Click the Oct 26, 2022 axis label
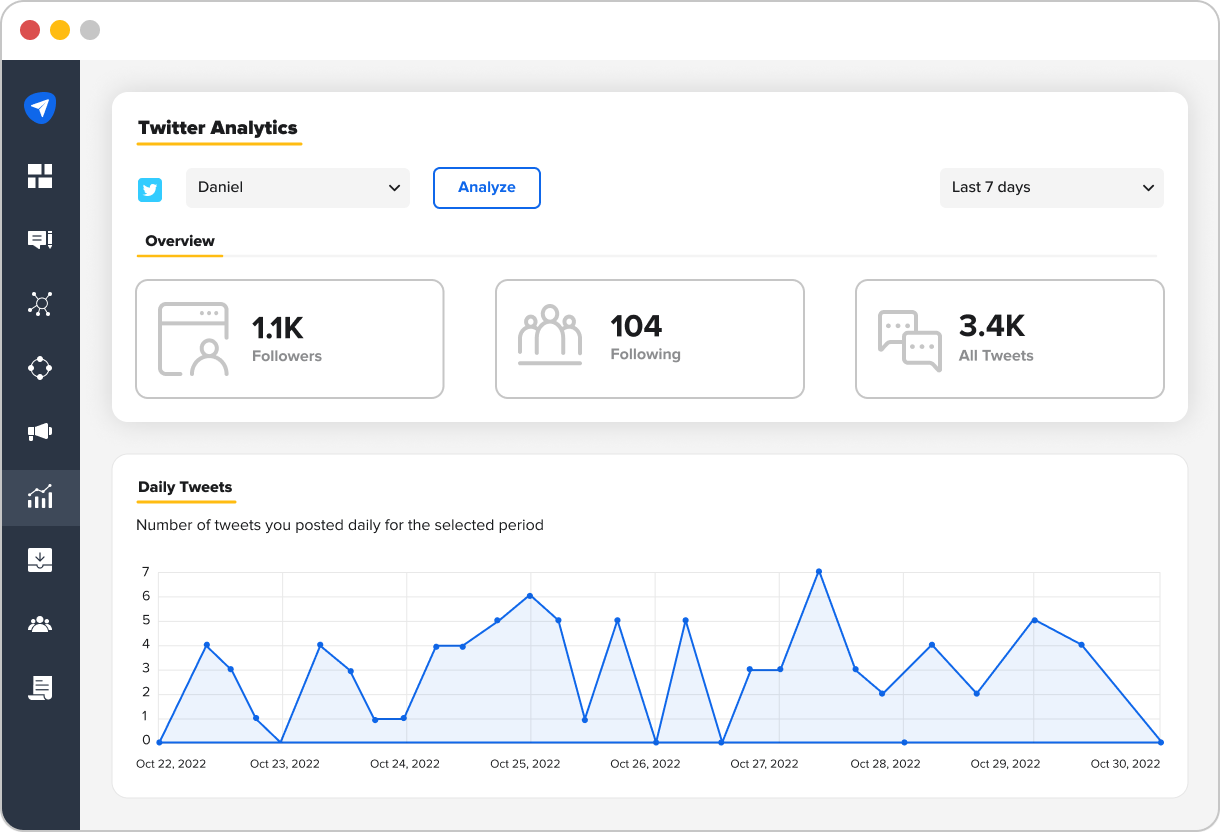The width and height of the screenshot is (1220, 832). click(645, 763)
